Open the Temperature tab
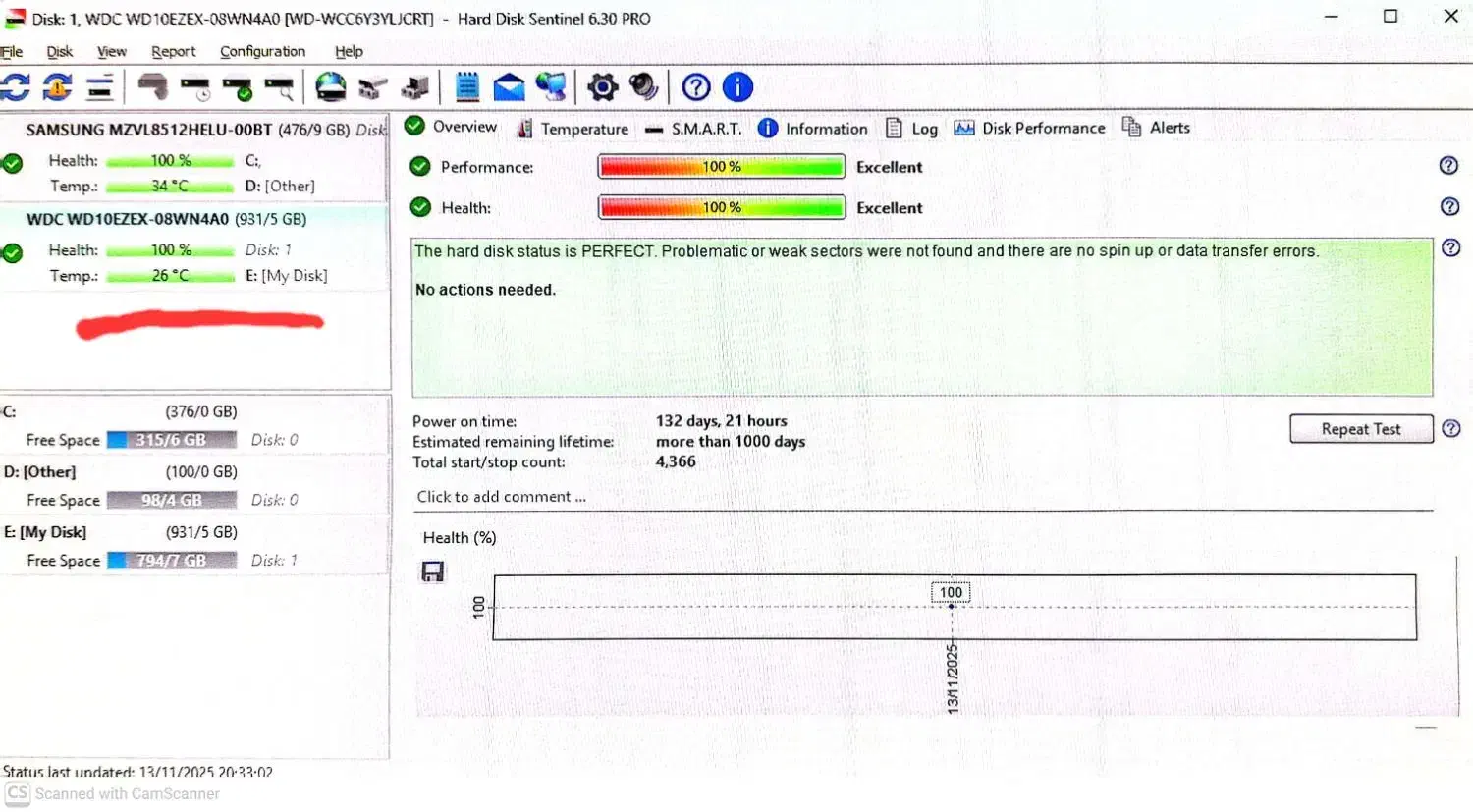 pos(573,129)
